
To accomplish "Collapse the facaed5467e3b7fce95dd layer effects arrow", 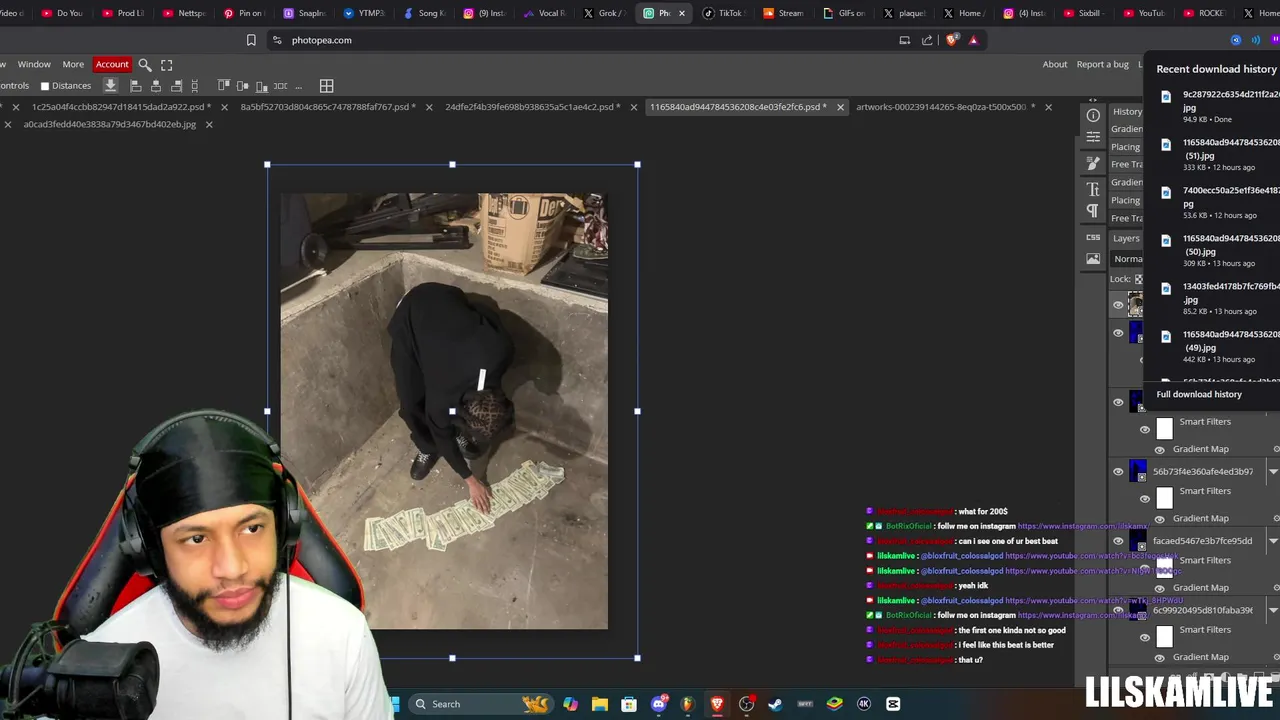I will pyautogui.click(x=1273, y=541).
